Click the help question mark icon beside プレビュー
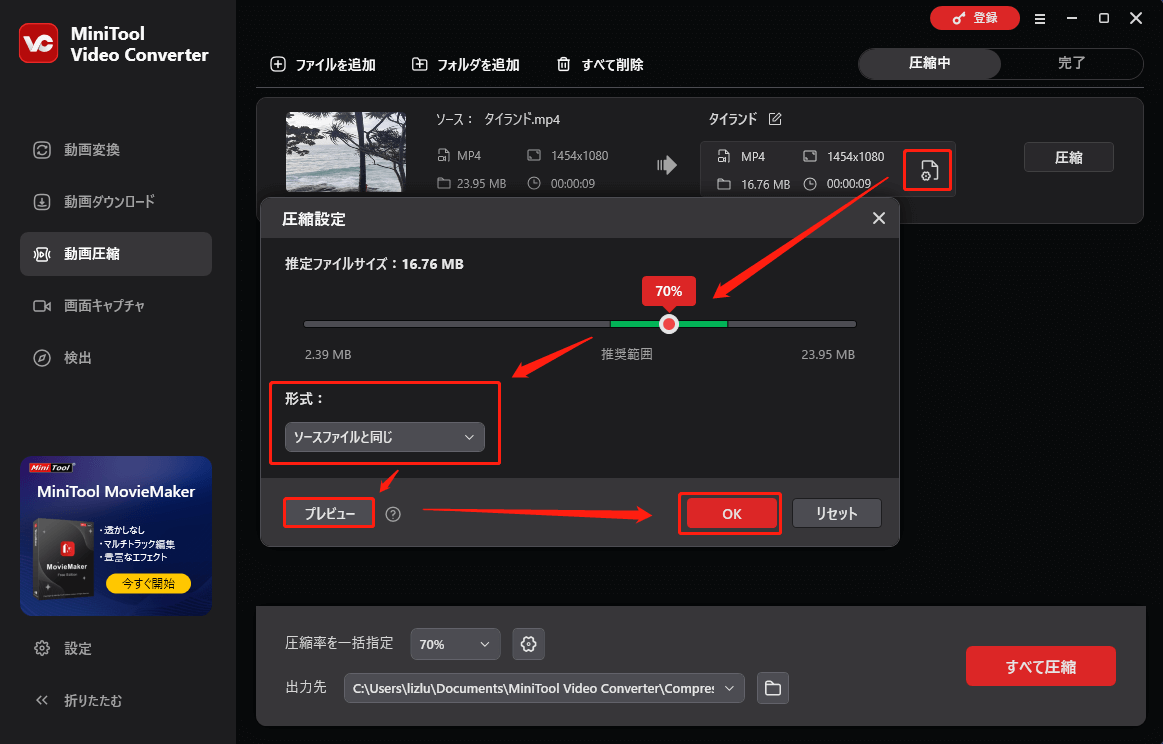Viewport: 1163px width, 744px height. tap(393, 514)
